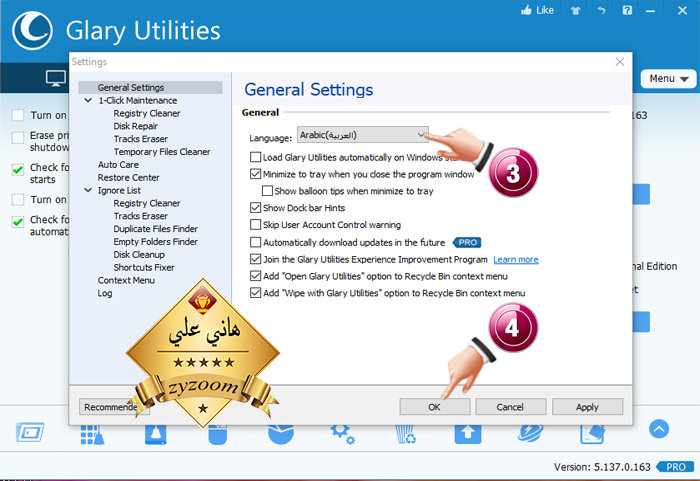
Task: Toggle Load Glary Utilities automatically on Windows startup
Action: pos(255,157)
